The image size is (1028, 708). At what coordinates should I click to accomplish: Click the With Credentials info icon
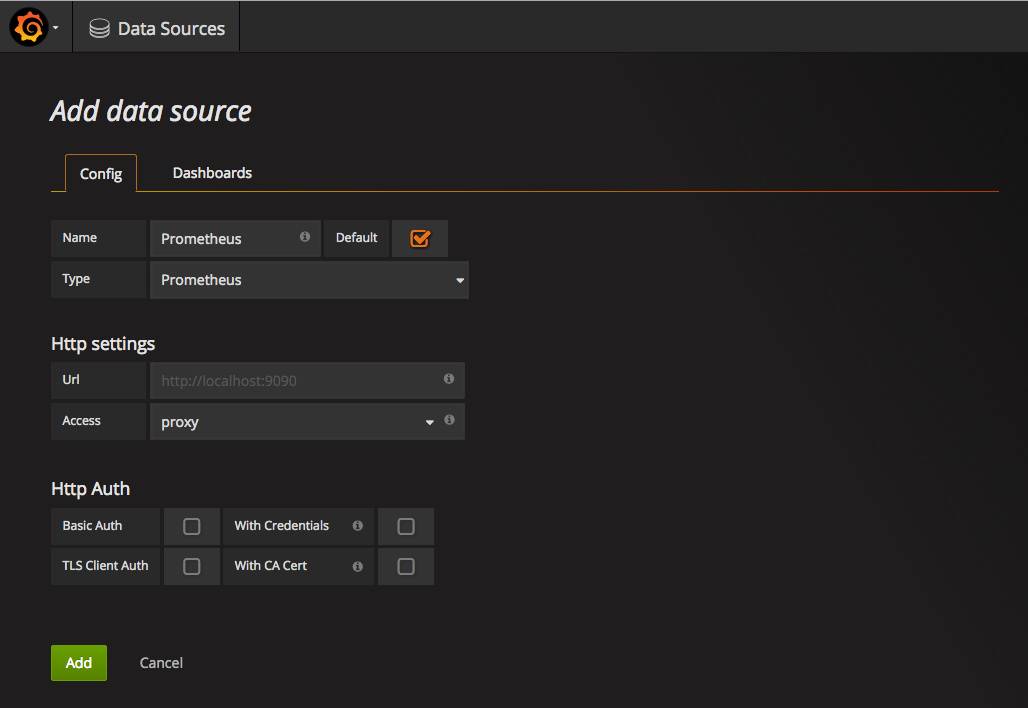pos(357,525)
